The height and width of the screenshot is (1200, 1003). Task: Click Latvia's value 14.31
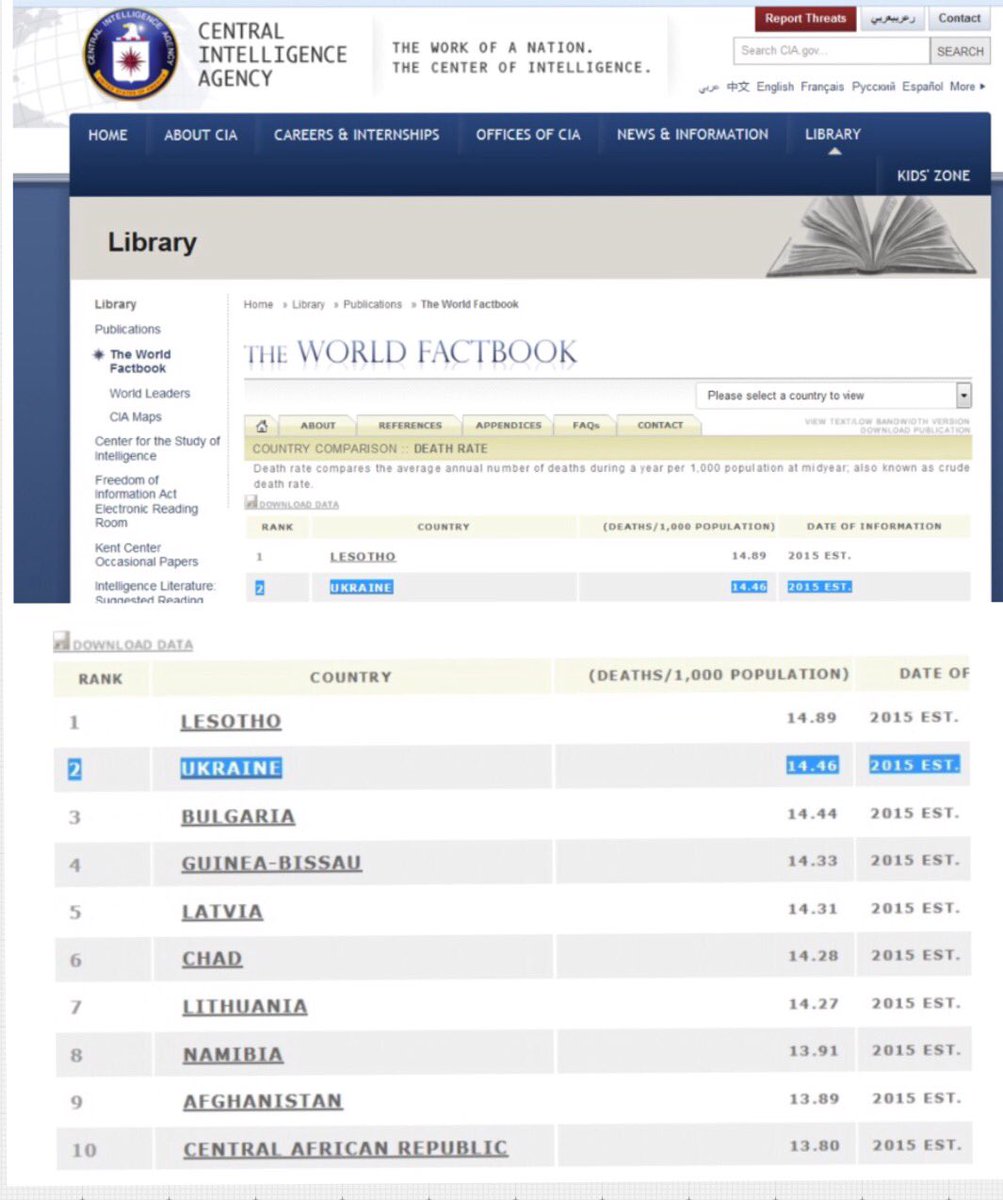click(x=812, y=908)
